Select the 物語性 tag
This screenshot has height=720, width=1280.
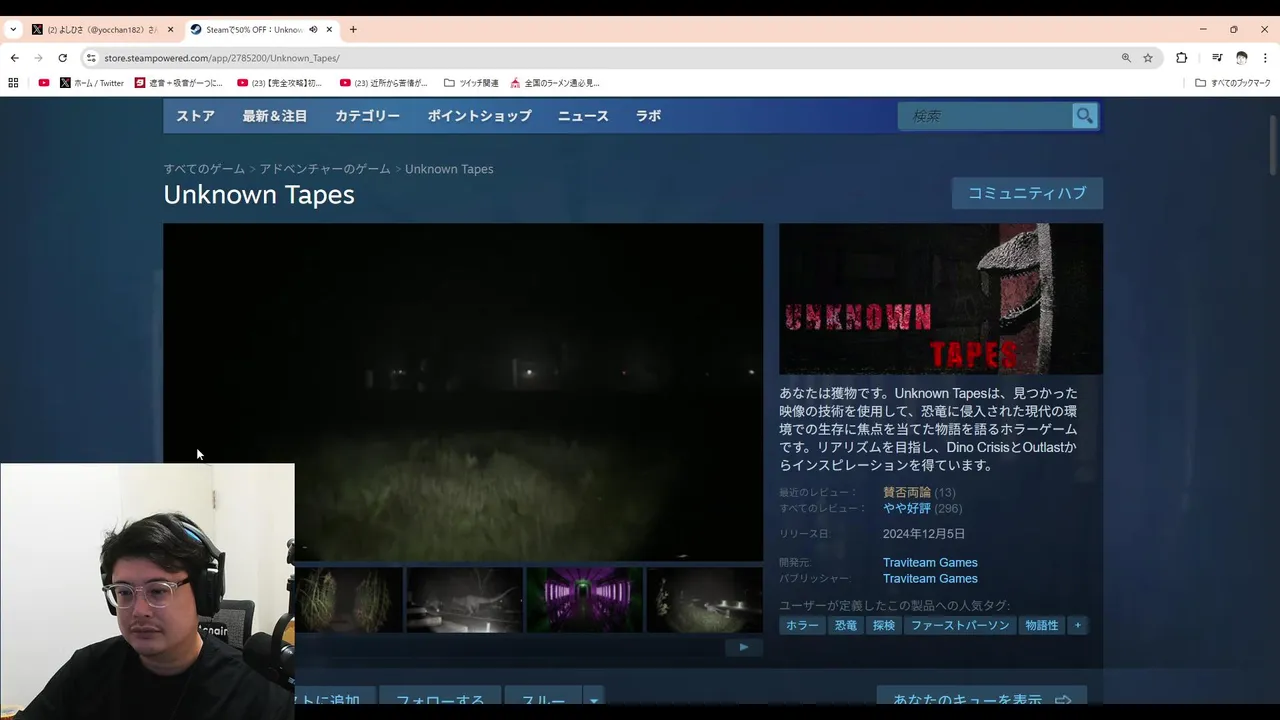pos(1042,625)
